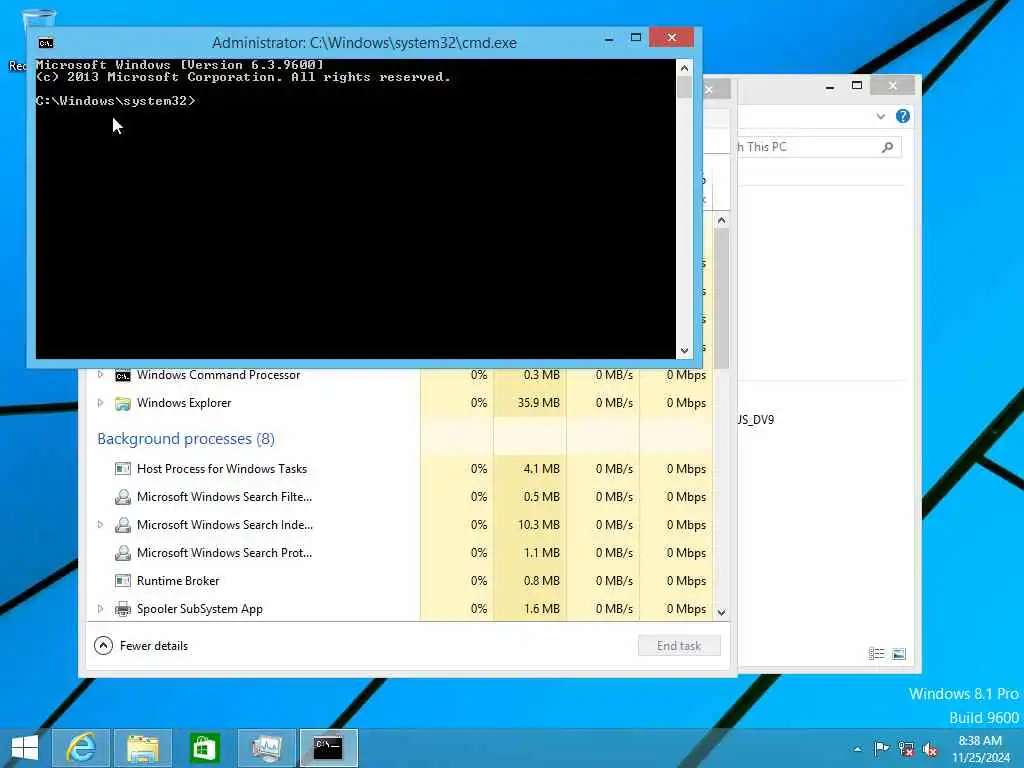
Task: Click the Task Manager vertical scrollbar thumb
Action: pos(722,300)
